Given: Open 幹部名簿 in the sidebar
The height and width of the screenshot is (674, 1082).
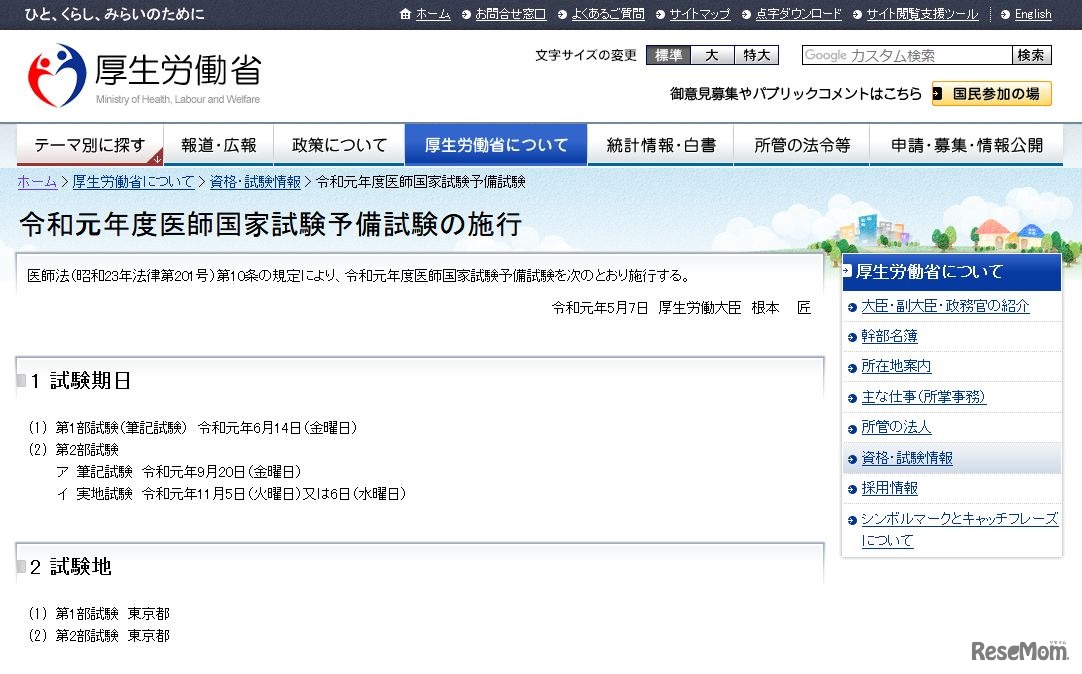Looking at the screenshot, I should pos(889,337).
